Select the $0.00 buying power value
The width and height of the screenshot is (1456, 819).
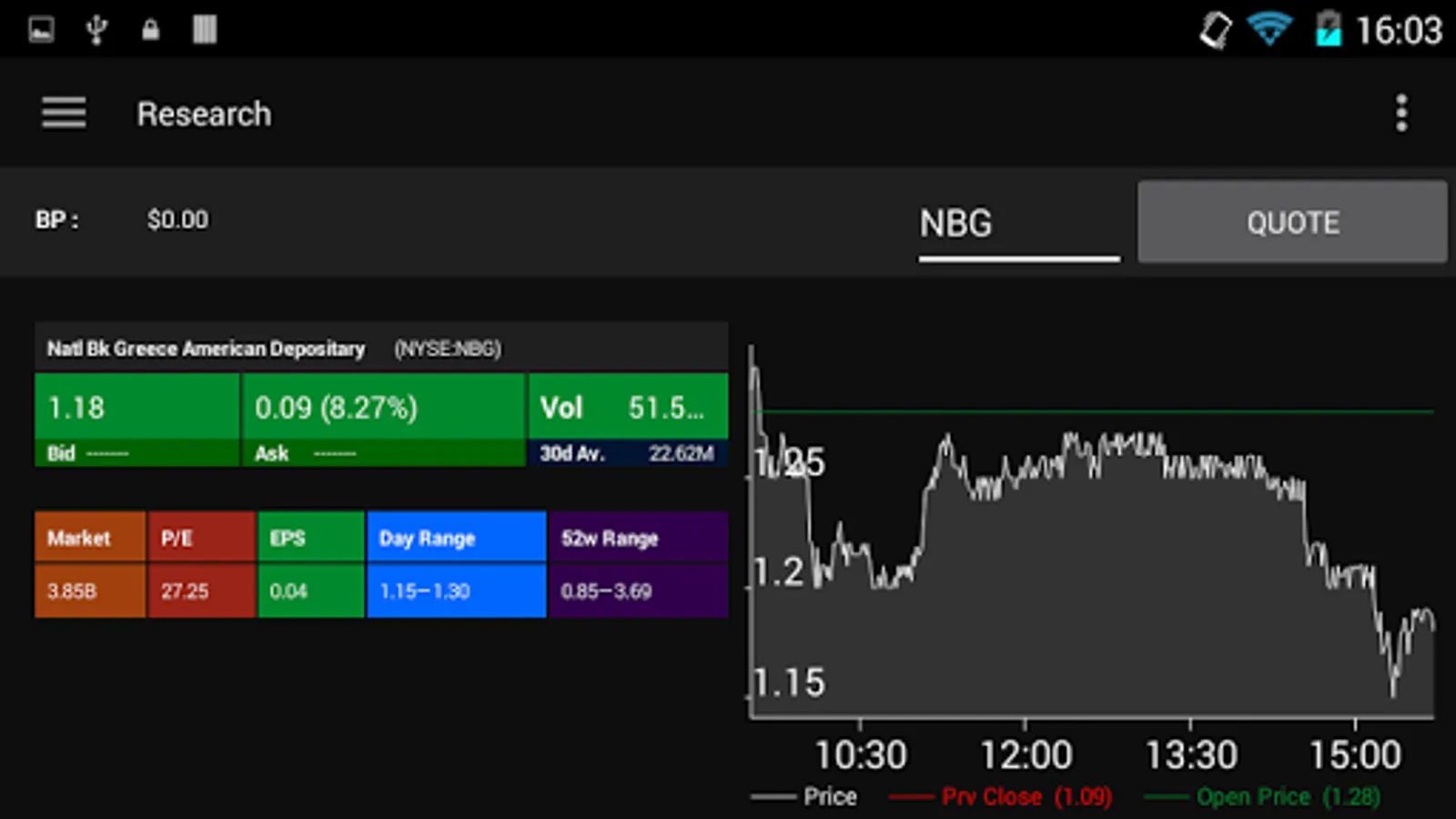(177, 220)
